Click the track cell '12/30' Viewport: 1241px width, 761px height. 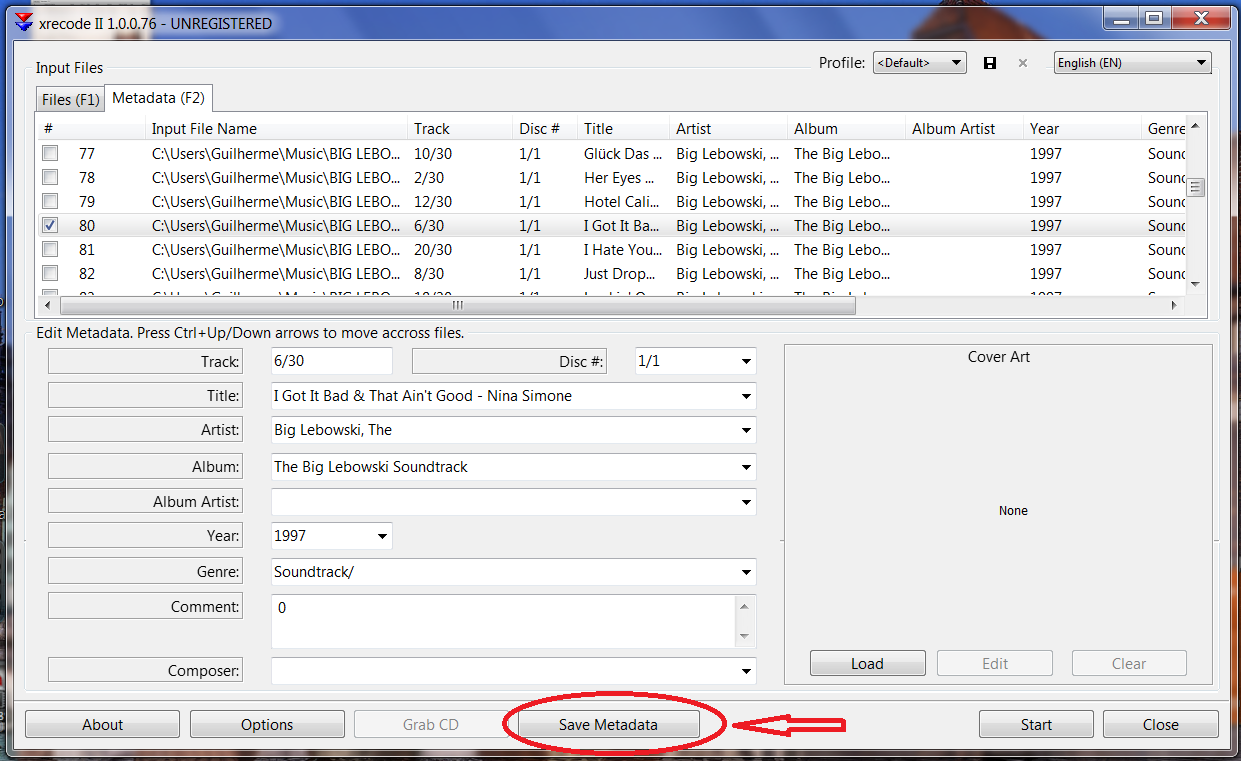(x=433, y=202)
